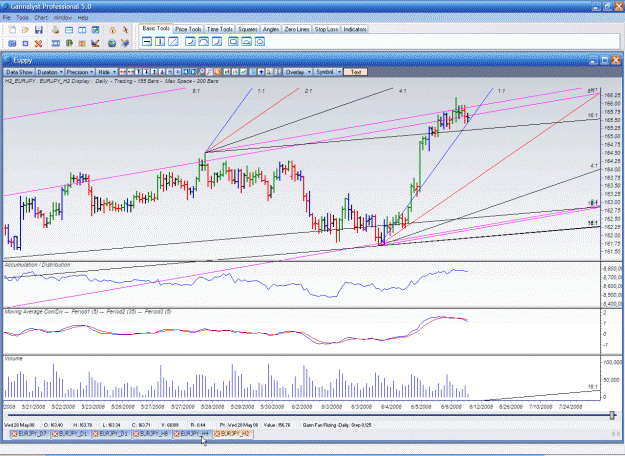Click the Data Show button
This screenshot has height=456, width=625.
point(19,72)
